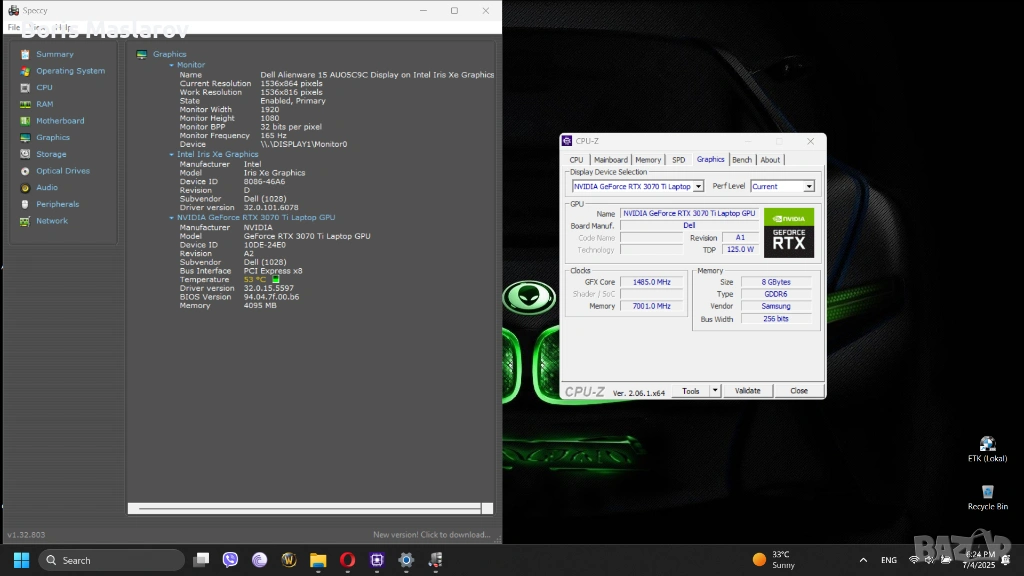The width and height of the screenshot is (1024, 576).
Task: Click the new version download link
Action: 432,535
